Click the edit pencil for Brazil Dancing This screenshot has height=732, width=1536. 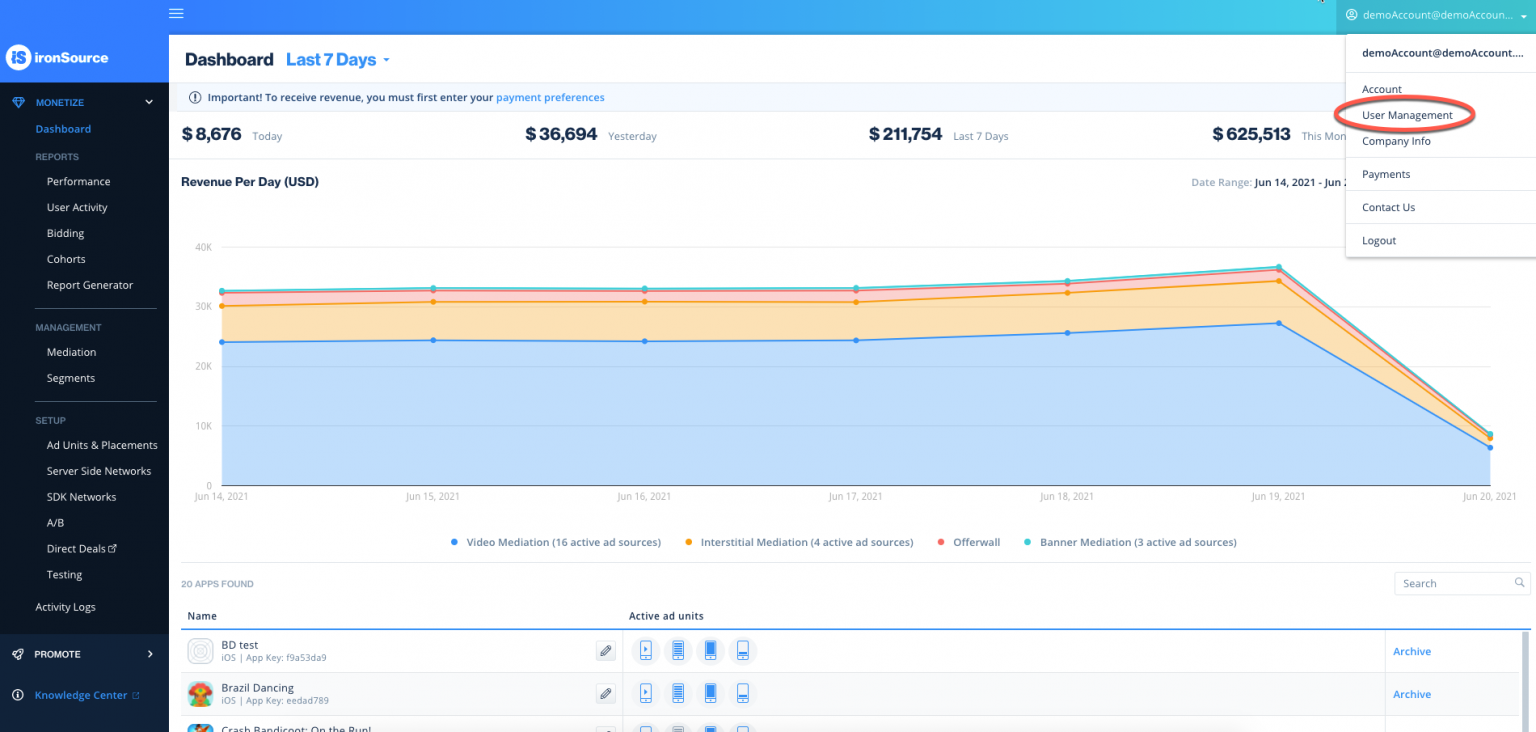pyautogui.click(x=605, y=693)
